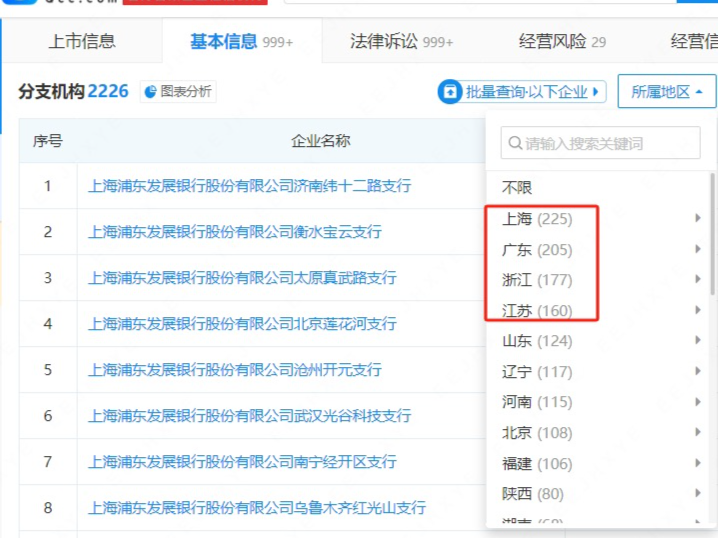Open 南宁经开区支行 branch link
The width and height of the screenshot is (718, 538).
[242, 462]
